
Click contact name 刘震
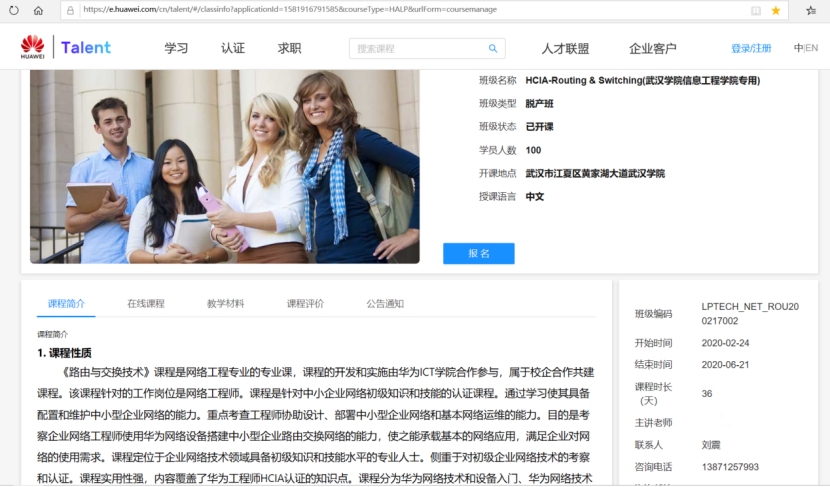711,445
